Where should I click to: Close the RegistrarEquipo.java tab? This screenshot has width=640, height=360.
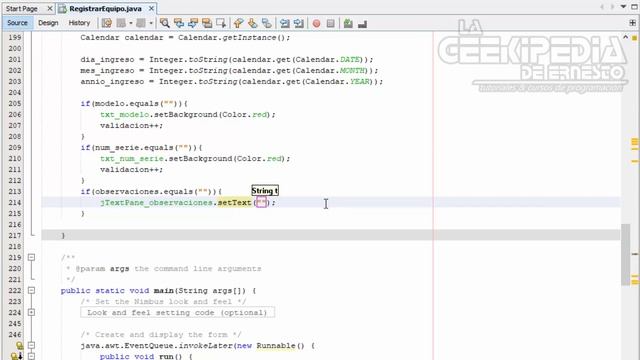click(x=151, y=9)
